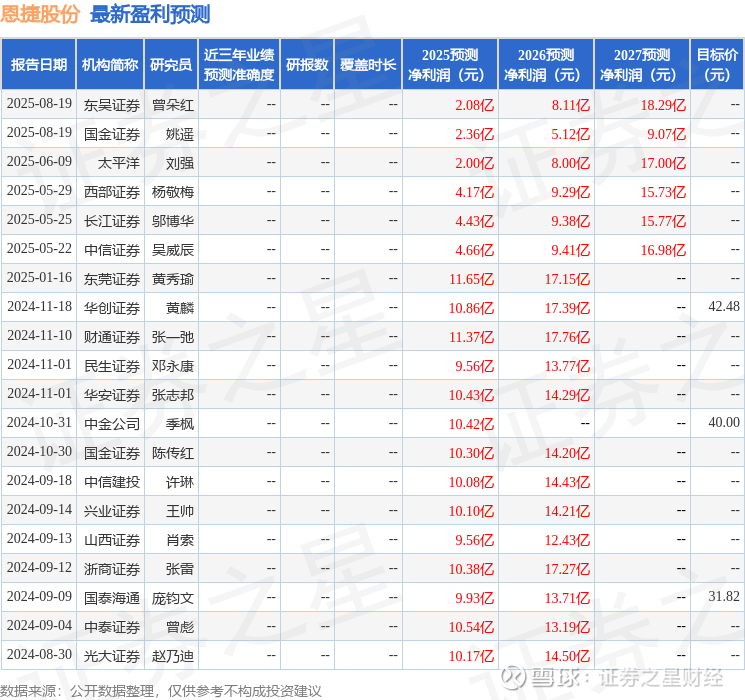Click the 18.29亿 forecast value
The height and width of the screenshot is (700, 745).
click(x=663, y=105)
